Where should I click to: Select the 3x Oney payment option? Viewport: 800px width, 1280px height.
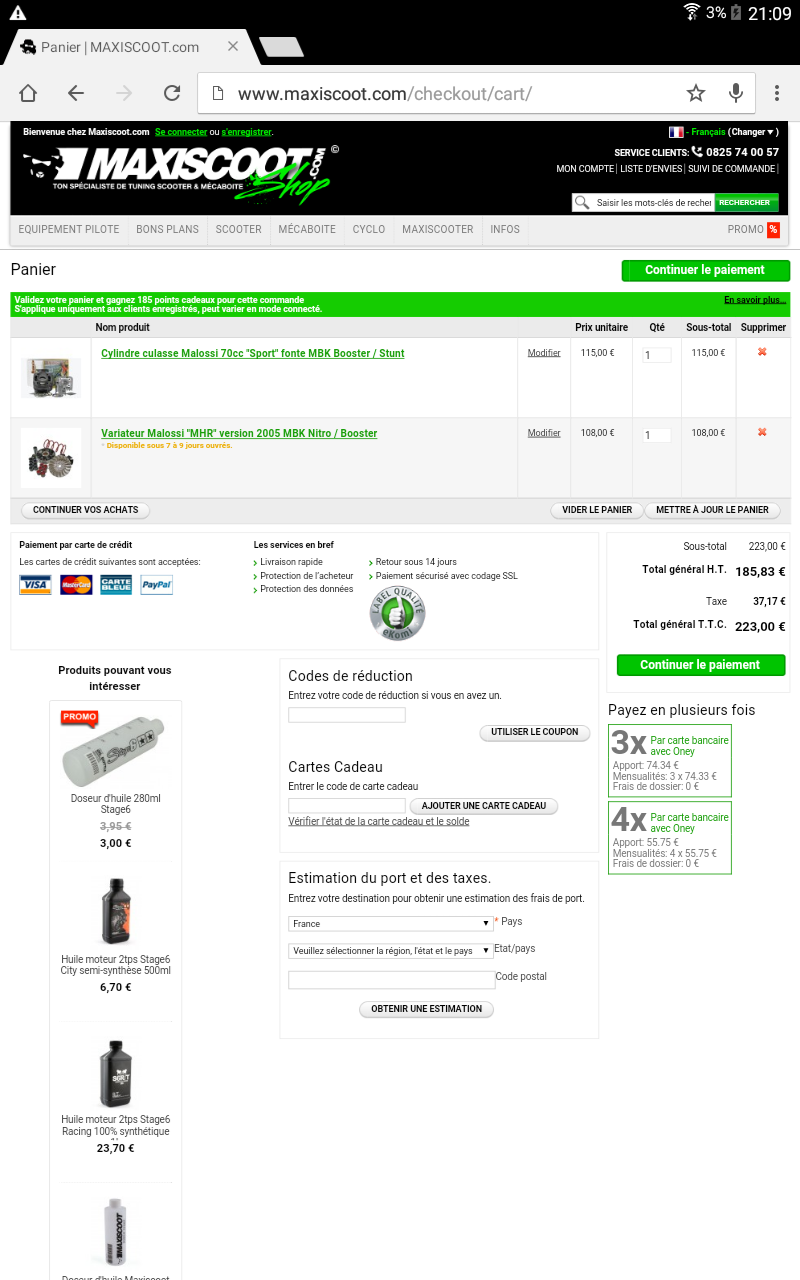click(670, 760)
